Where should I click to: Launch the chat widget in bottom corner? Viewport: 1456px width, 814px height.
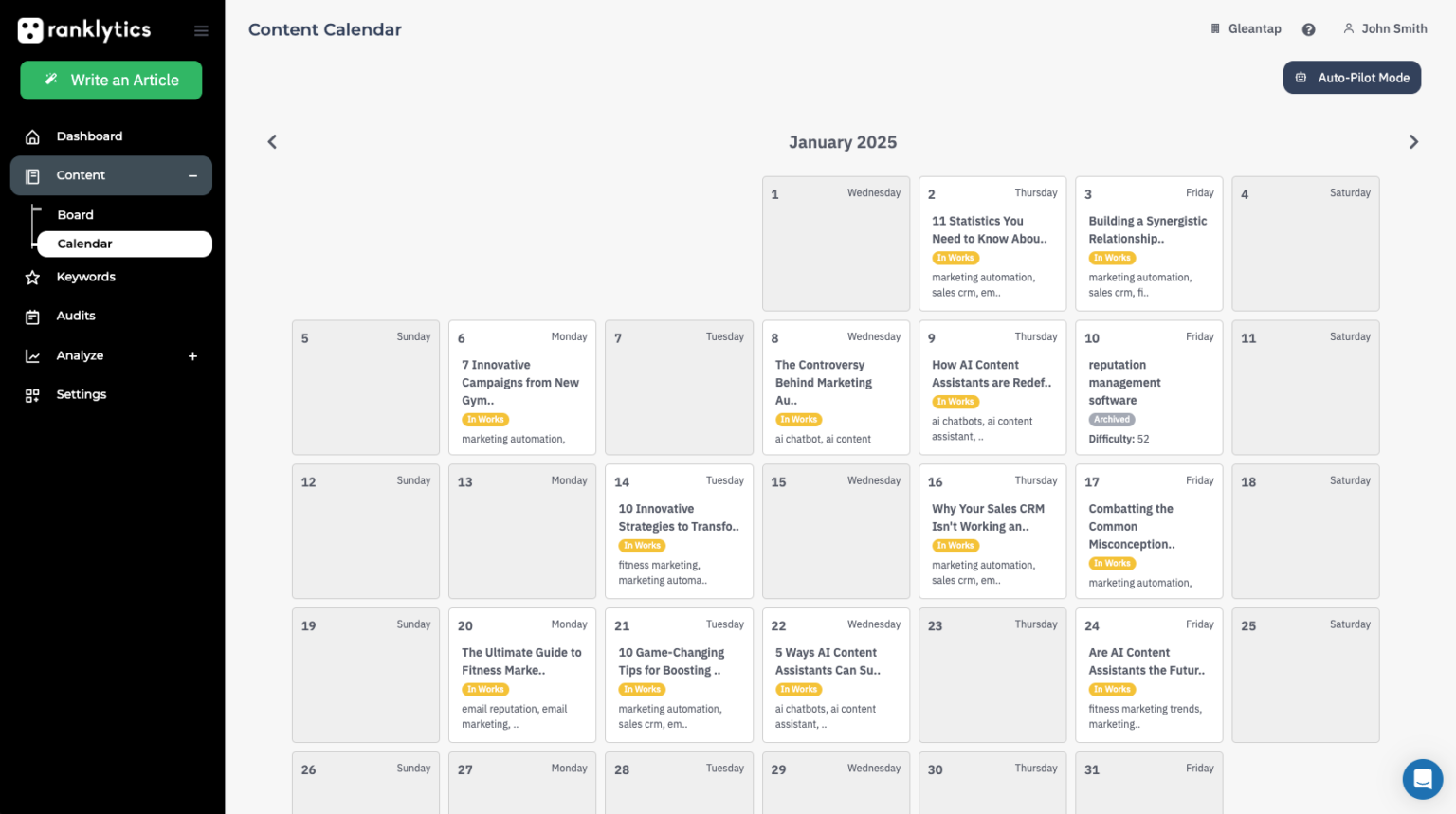[1422, 778]
